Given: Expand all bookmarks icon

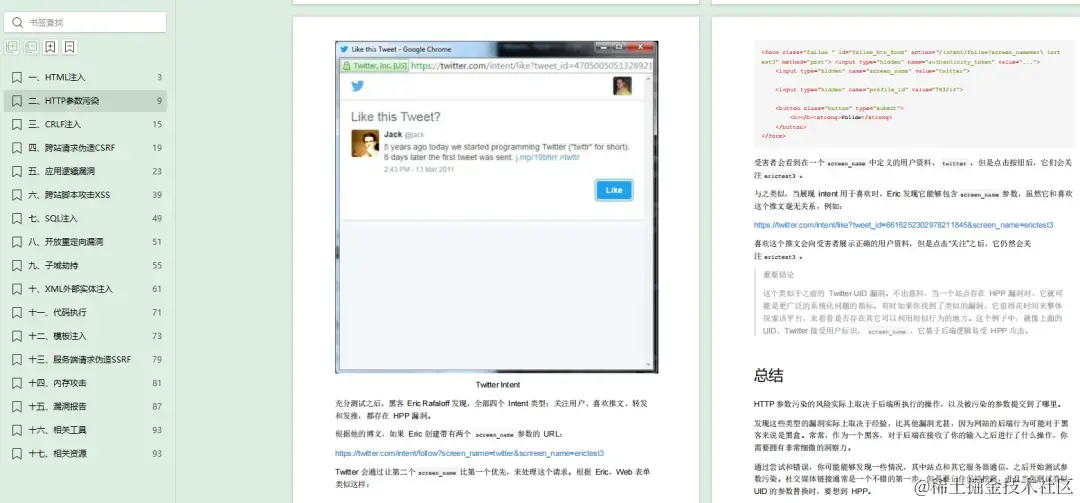Looking at the screenshot, I should pos(12,48).
